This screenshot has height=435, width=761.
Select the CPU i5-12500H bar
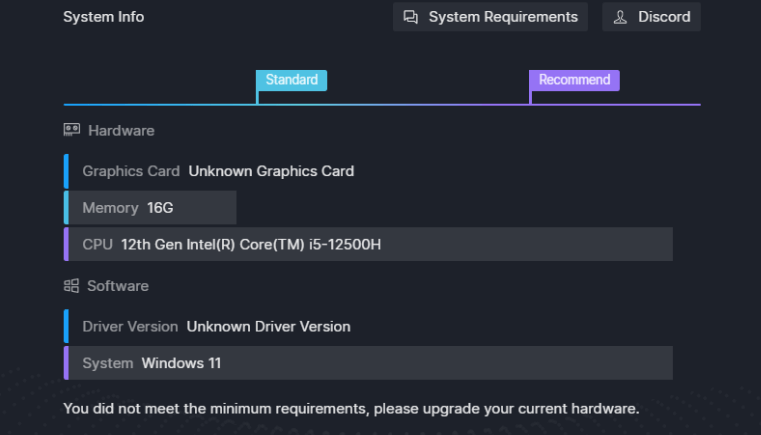368,244
